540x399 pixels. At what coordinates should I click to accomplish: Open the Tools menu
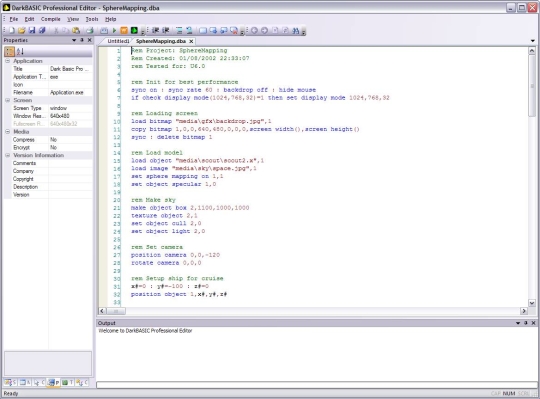(x=92, y=19)
